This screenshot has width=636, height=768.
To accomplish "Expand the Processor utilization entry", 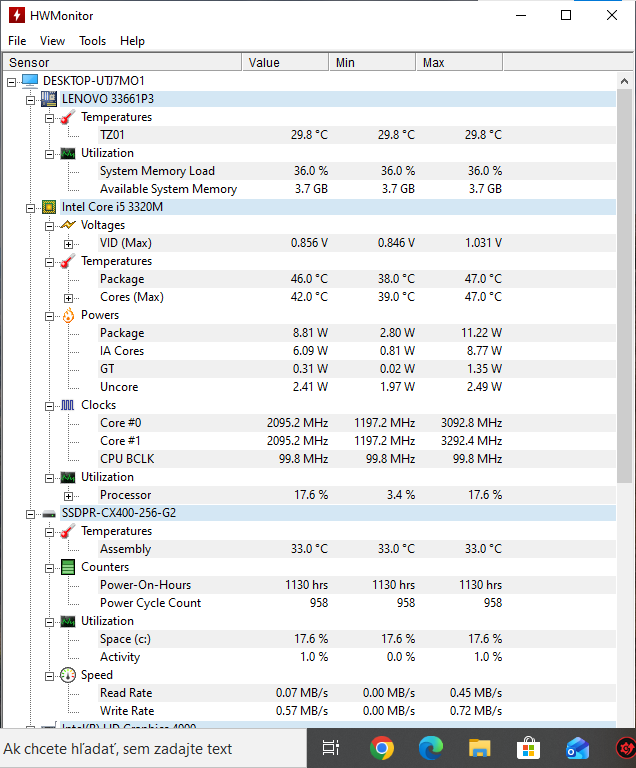I will 69,496.
